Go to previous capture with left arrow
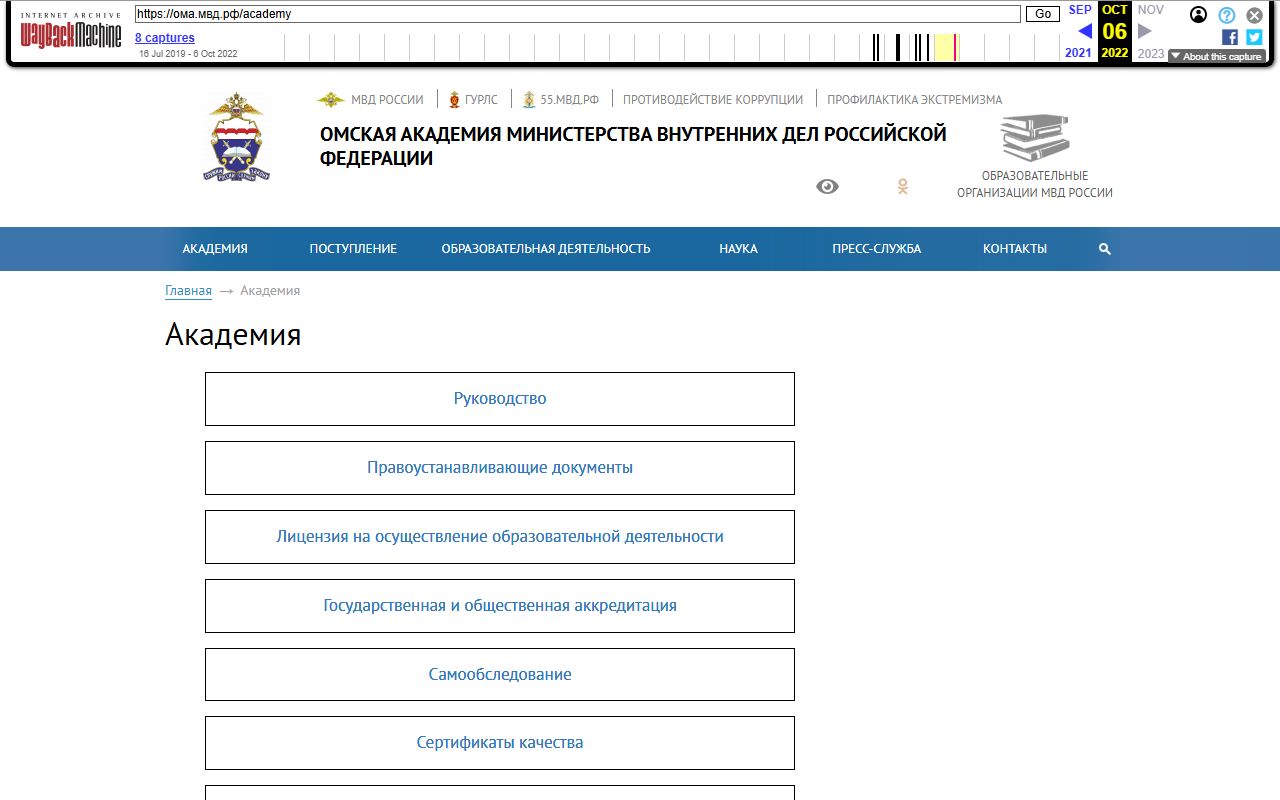 (x=1084, y=31)
